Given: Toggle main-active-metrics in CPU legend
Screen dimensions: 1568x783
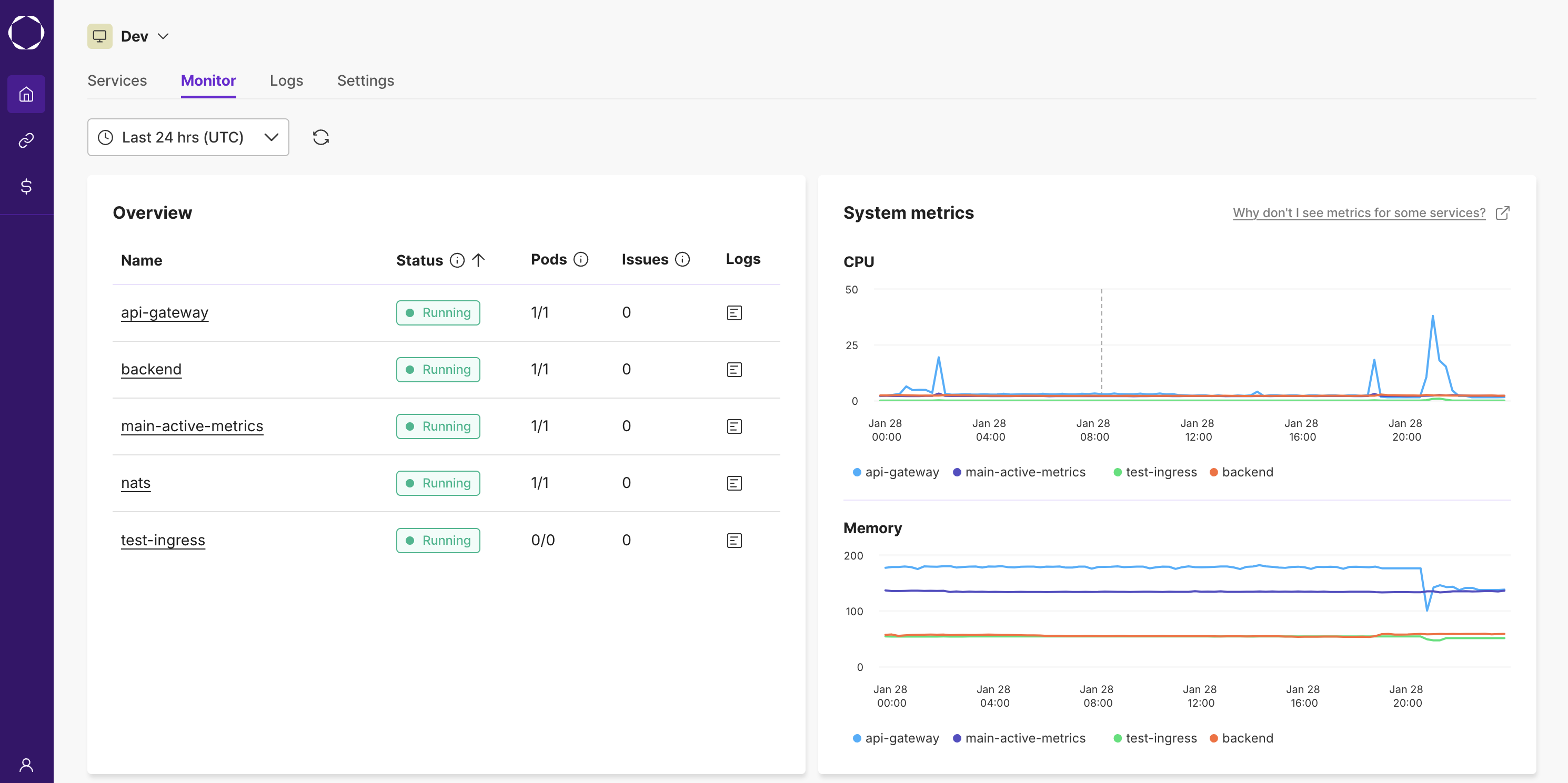Looking at the screenshot, I should click(1019, 472).
